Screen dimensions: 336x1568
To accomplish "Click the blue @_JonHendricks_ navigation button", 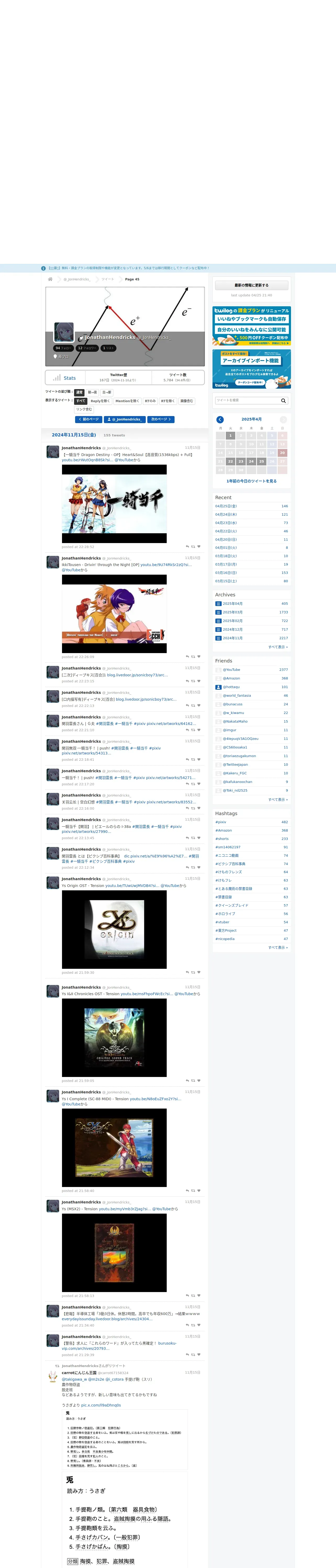I will pos(125,419).
